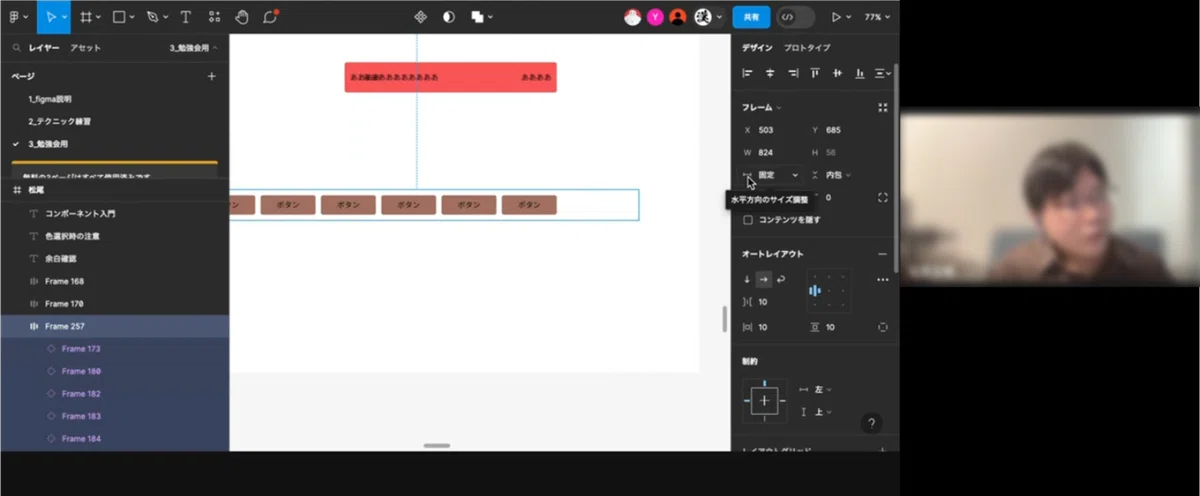Click the Align horizontal centers icon

point(770,73)
